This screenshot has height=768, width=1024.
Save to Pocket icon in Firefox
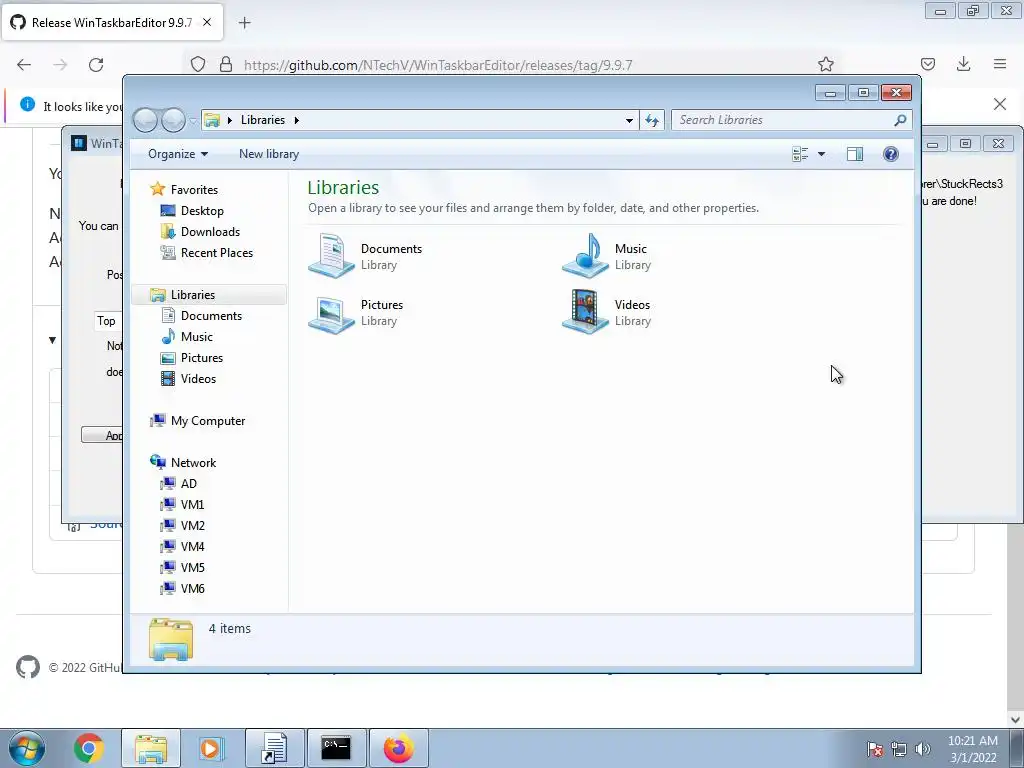point(927,64)
